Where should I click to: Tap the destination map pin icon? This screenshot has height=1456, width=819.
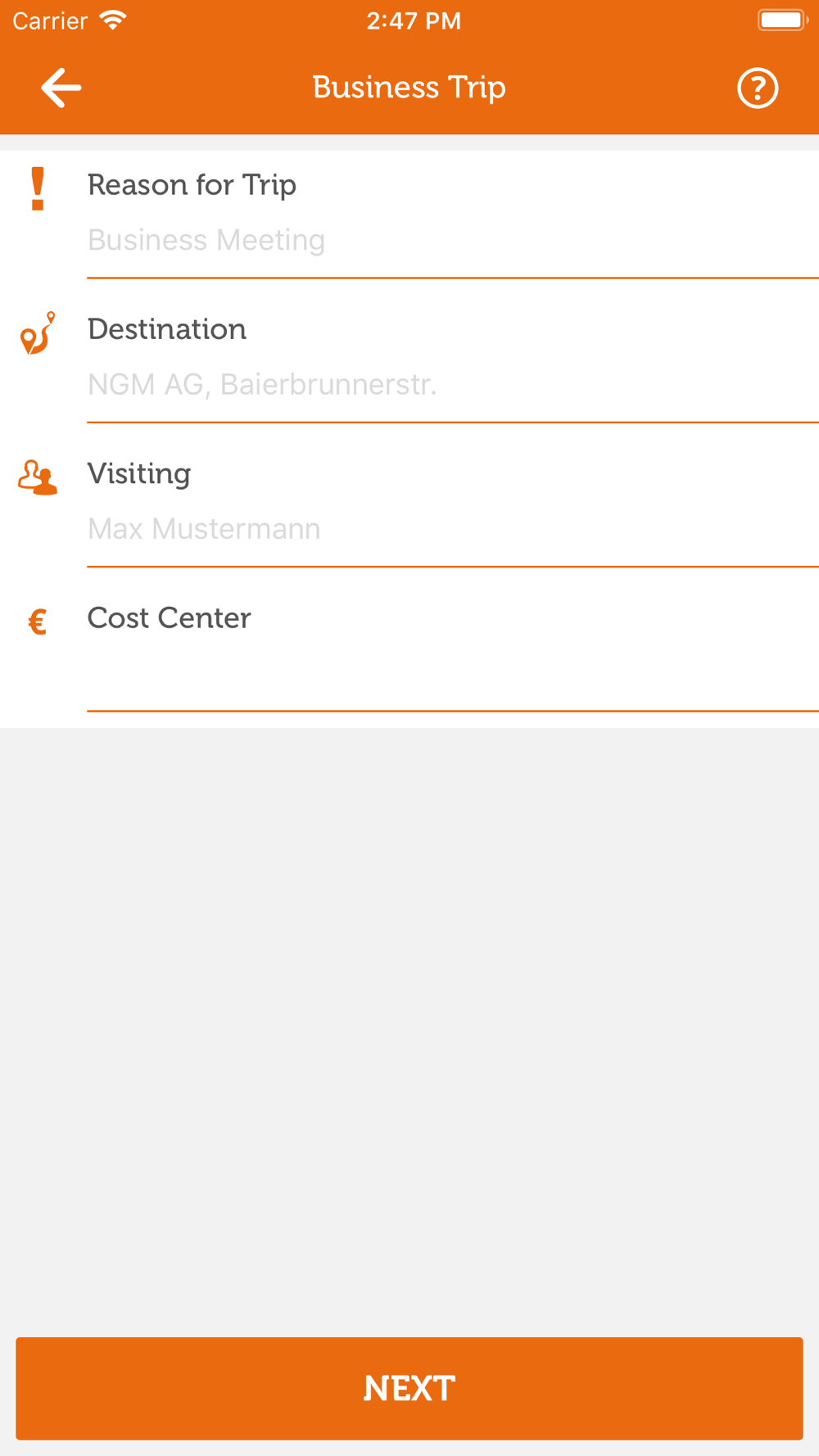tap(38, 332)
